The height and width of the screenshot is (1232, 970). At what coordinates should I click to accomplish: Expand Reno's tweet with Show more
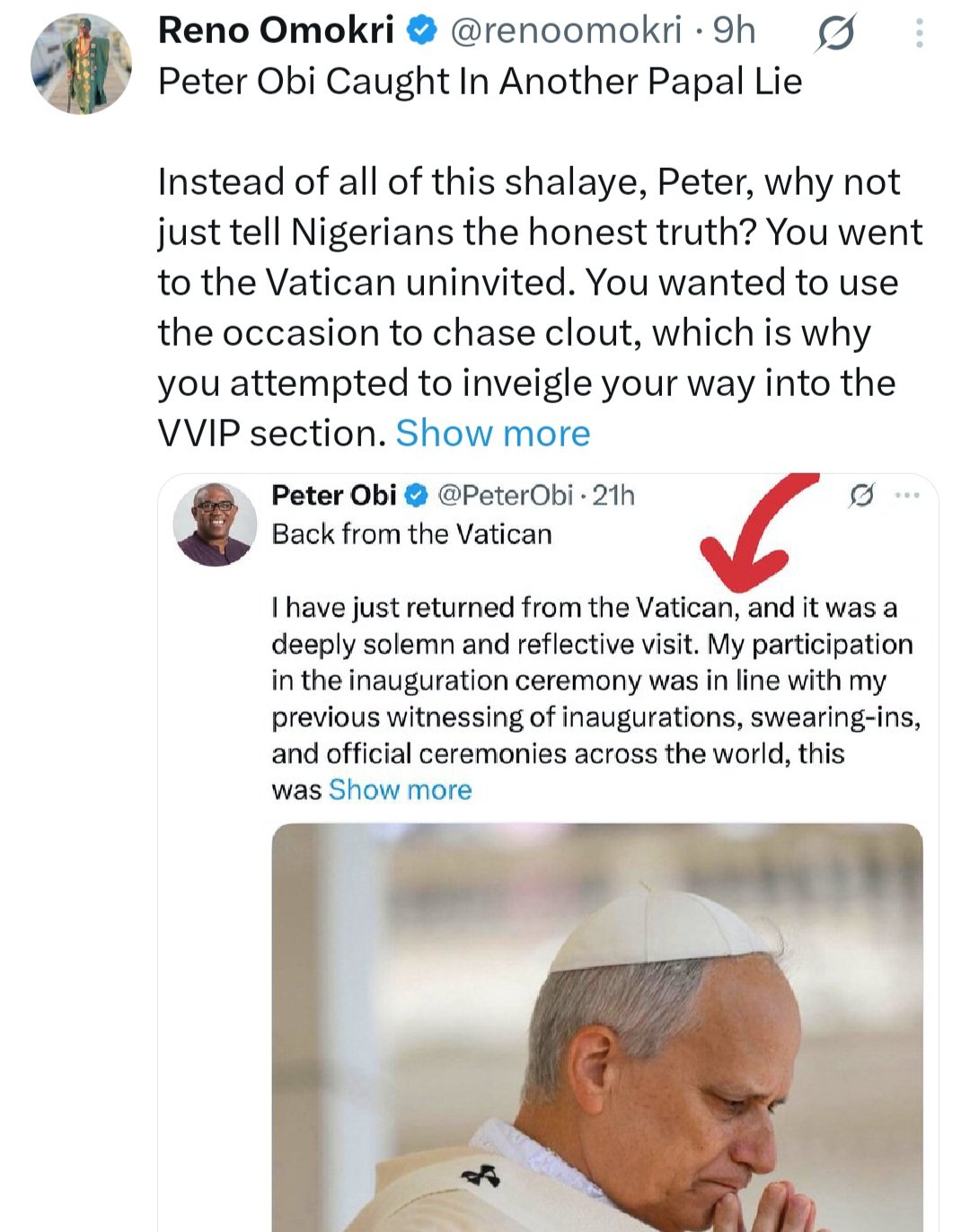coord(493,434)
